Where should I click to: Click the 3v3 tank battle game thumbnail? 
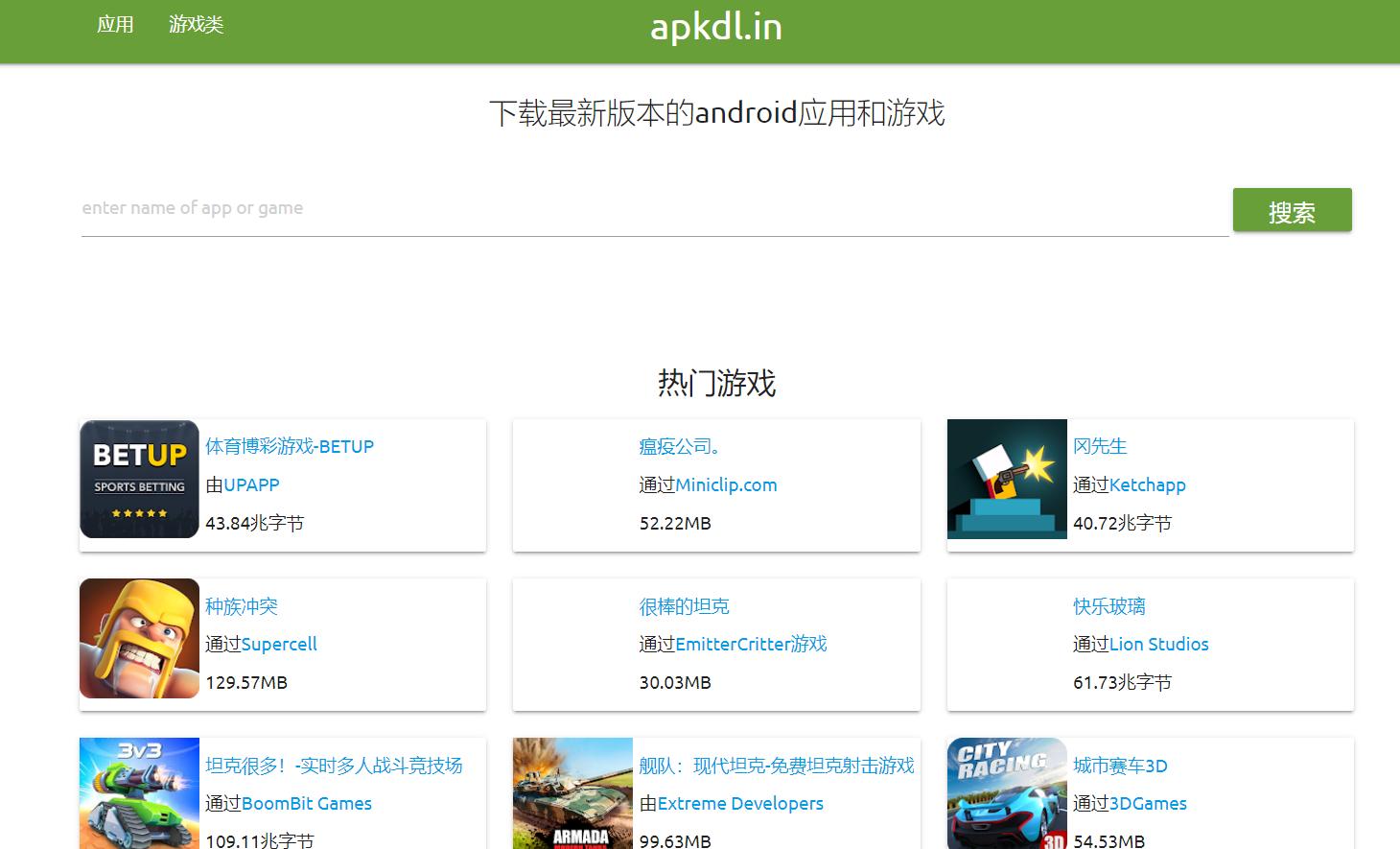tap(138, 793)
